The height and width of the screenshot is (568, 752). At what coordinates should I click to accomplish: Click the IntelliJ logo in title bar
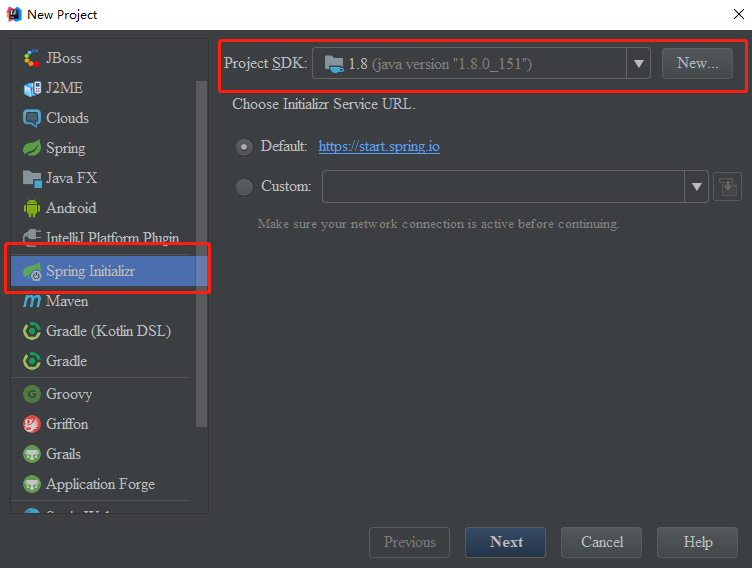14,14
